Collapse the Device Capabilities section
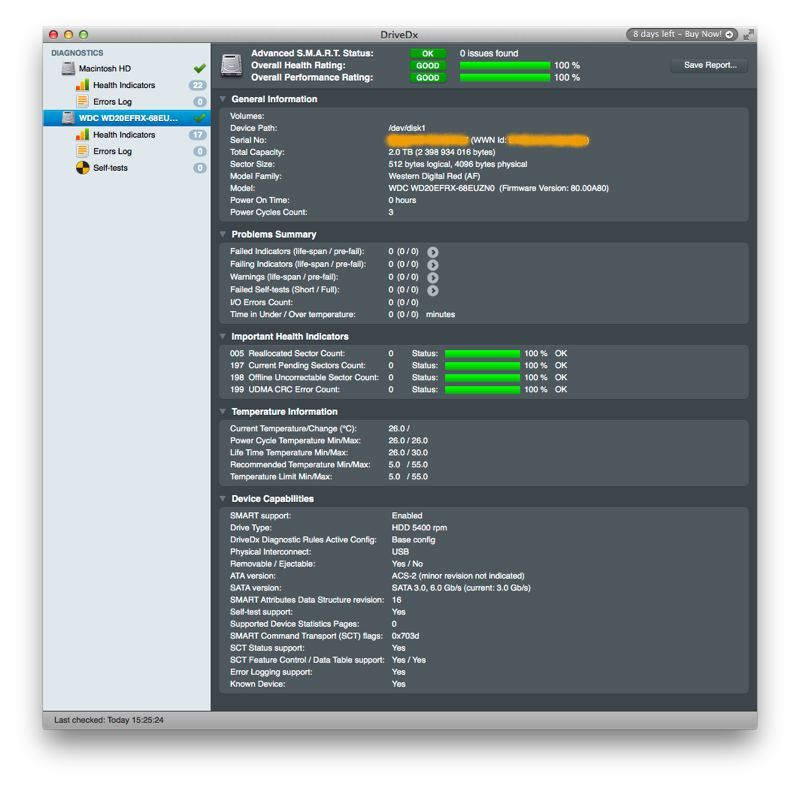The height and width of the screenshot is (789, 800). [x=223, y=499]
